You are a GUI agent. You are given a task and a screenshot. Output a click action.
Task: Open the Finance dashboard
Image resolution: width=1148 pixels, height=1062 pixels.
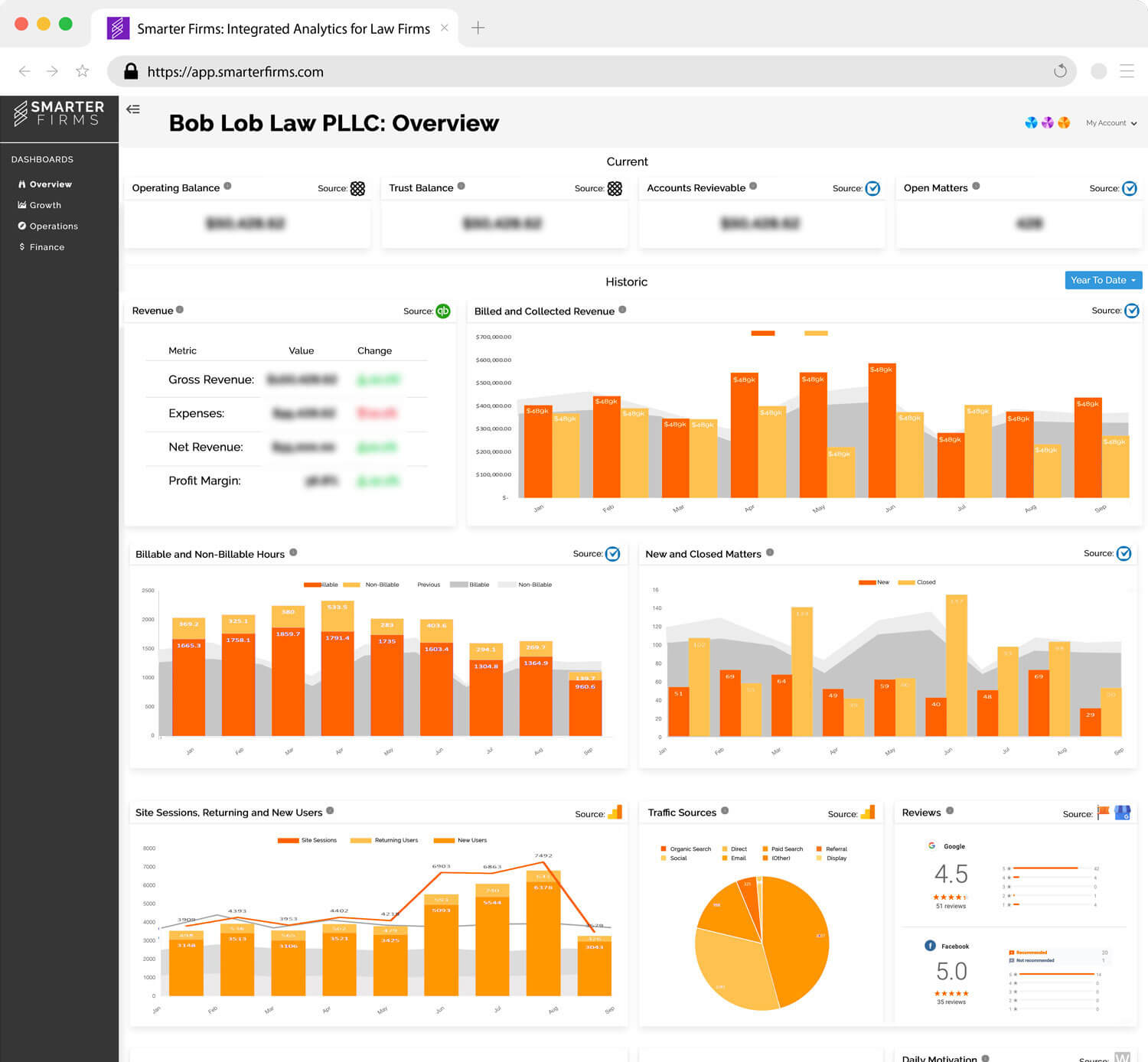(x=47, y=247)
